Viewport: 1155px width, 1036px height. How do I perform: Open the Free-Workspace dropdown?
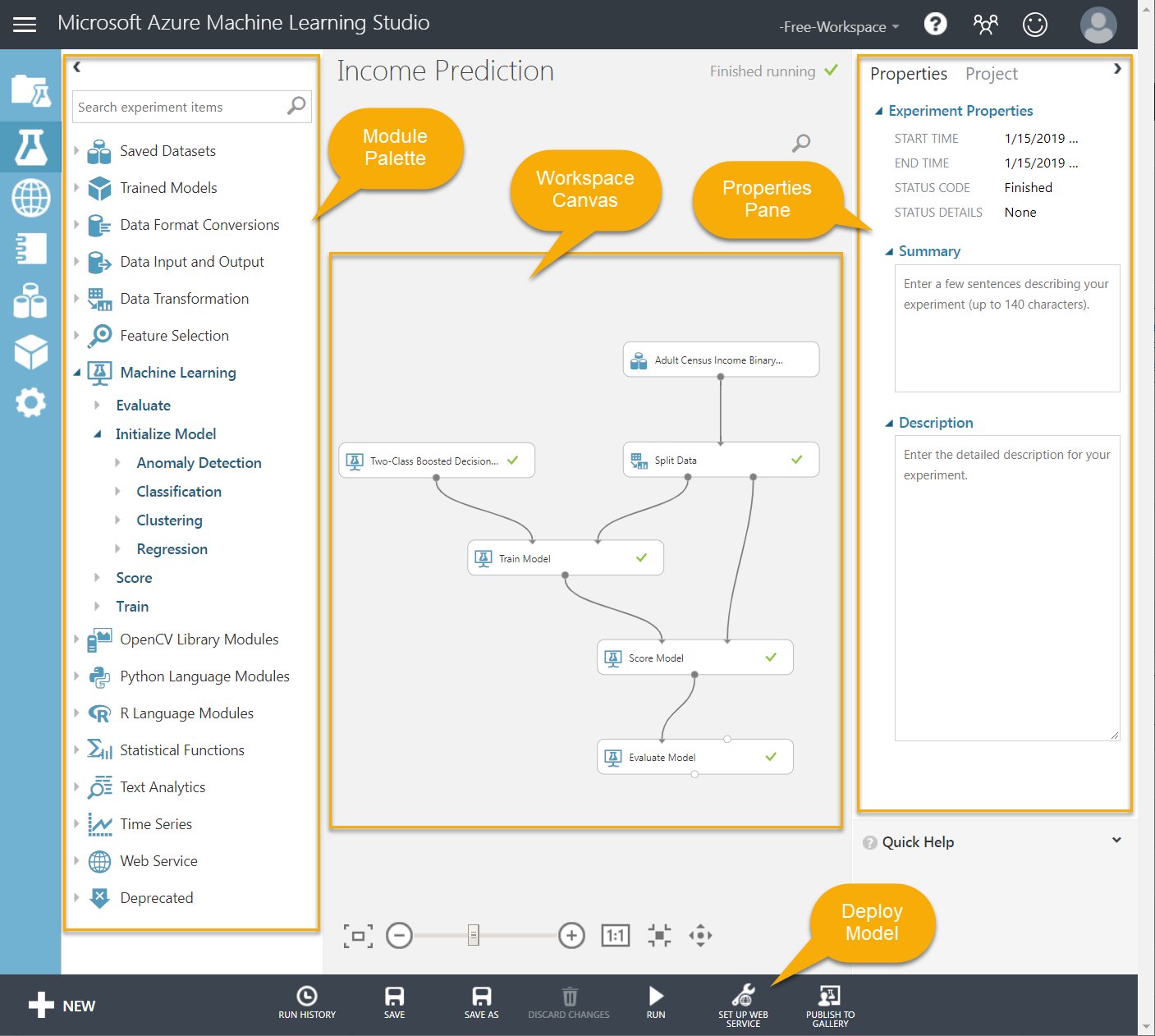click(839, 27)
